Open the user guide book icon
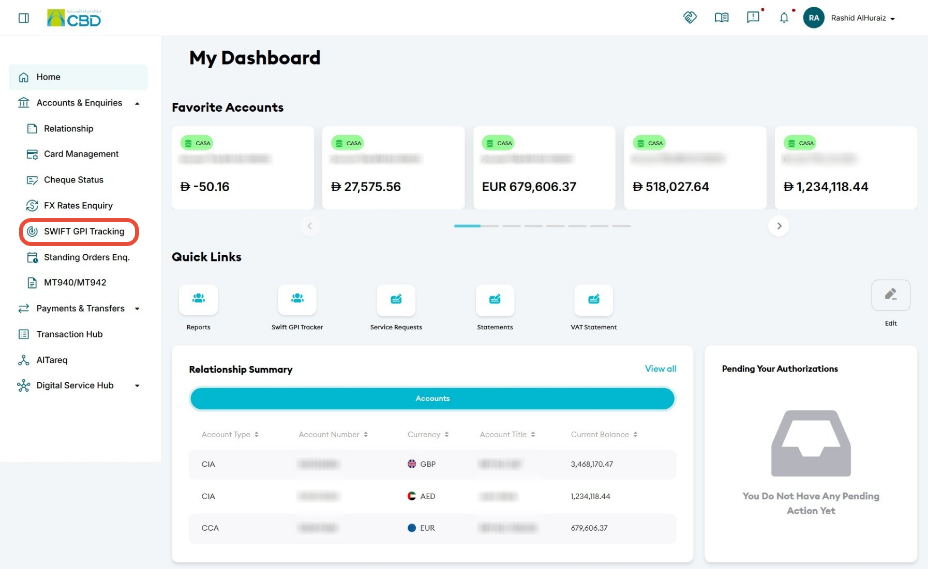The width and height of the screenshot is (928, 569). (x=721, y=18)
